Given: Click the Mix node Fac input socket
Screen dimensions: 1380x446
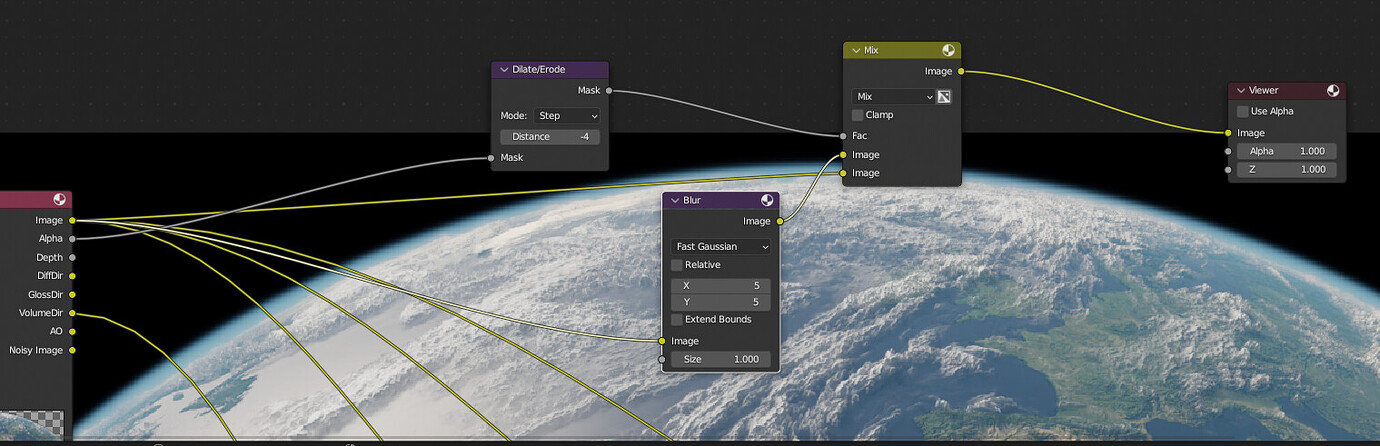Looking at the screenshot, I should [843, 135].
